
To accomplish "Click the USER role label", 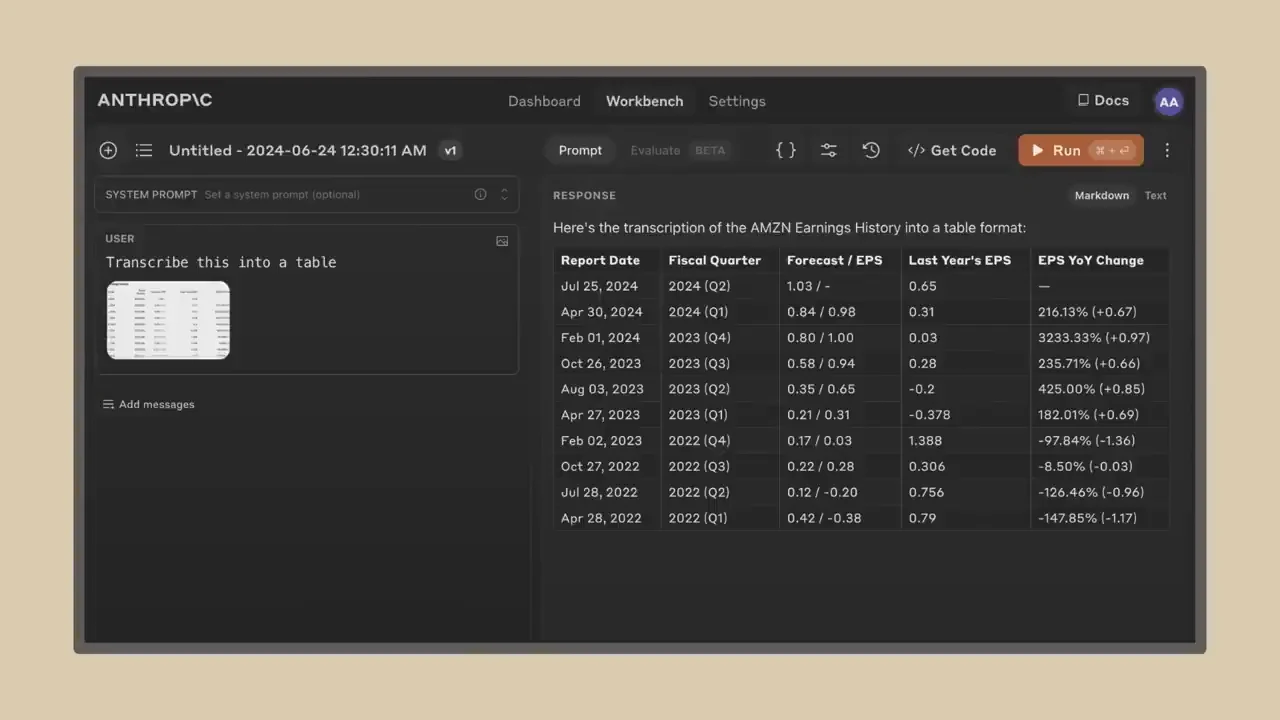I will 119,238.
